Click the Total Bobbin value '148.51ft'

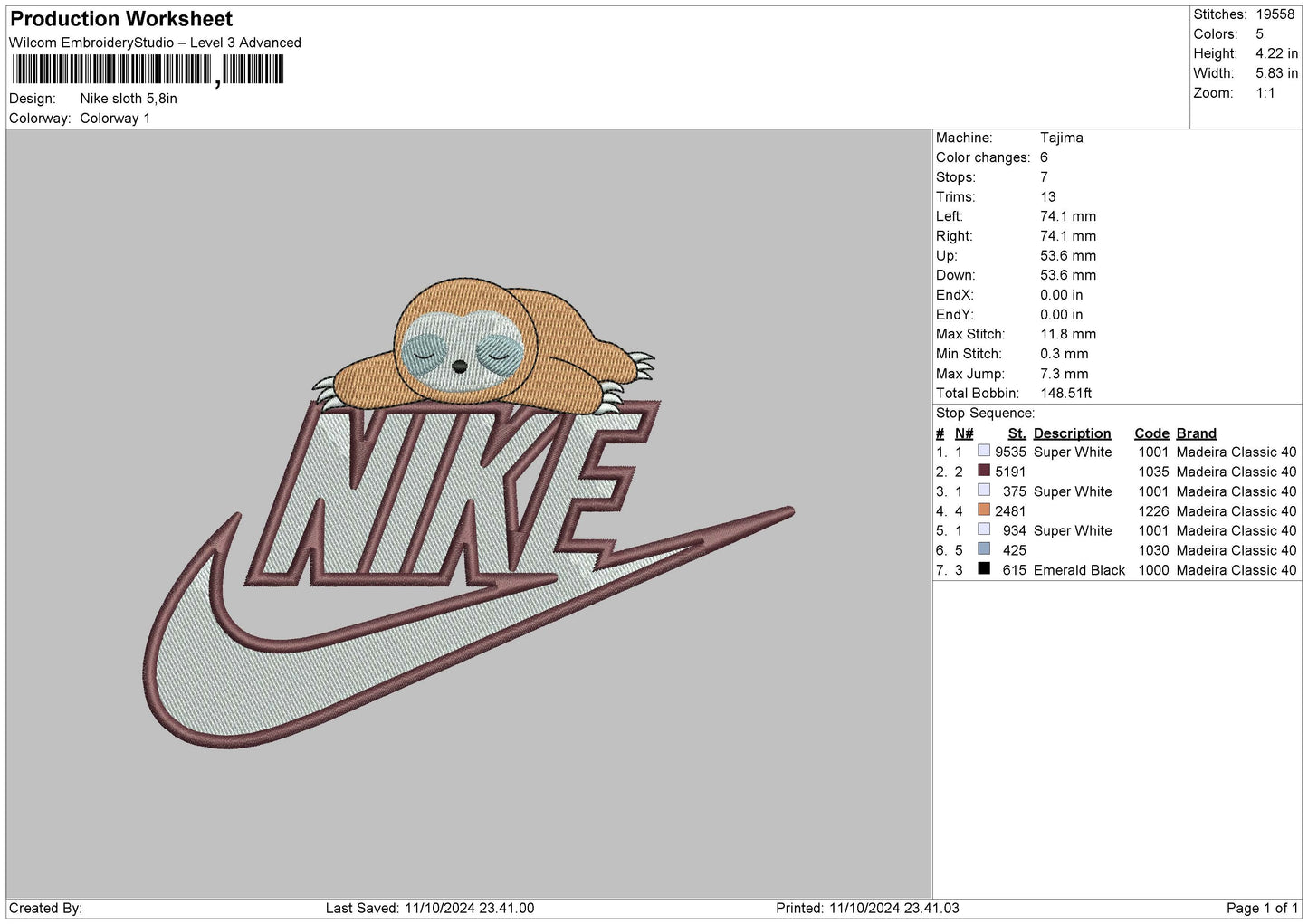tap(1066, 394)
